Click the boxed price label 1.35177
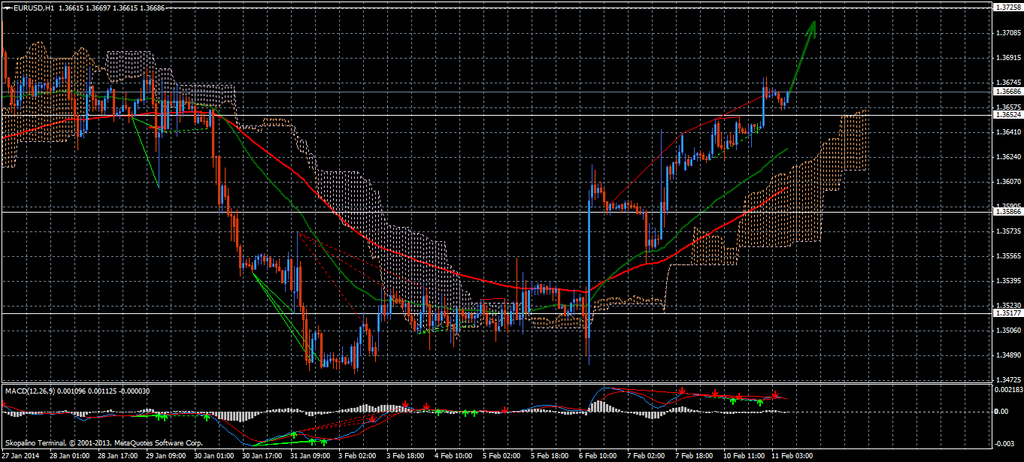 (x=1008, y=313)
